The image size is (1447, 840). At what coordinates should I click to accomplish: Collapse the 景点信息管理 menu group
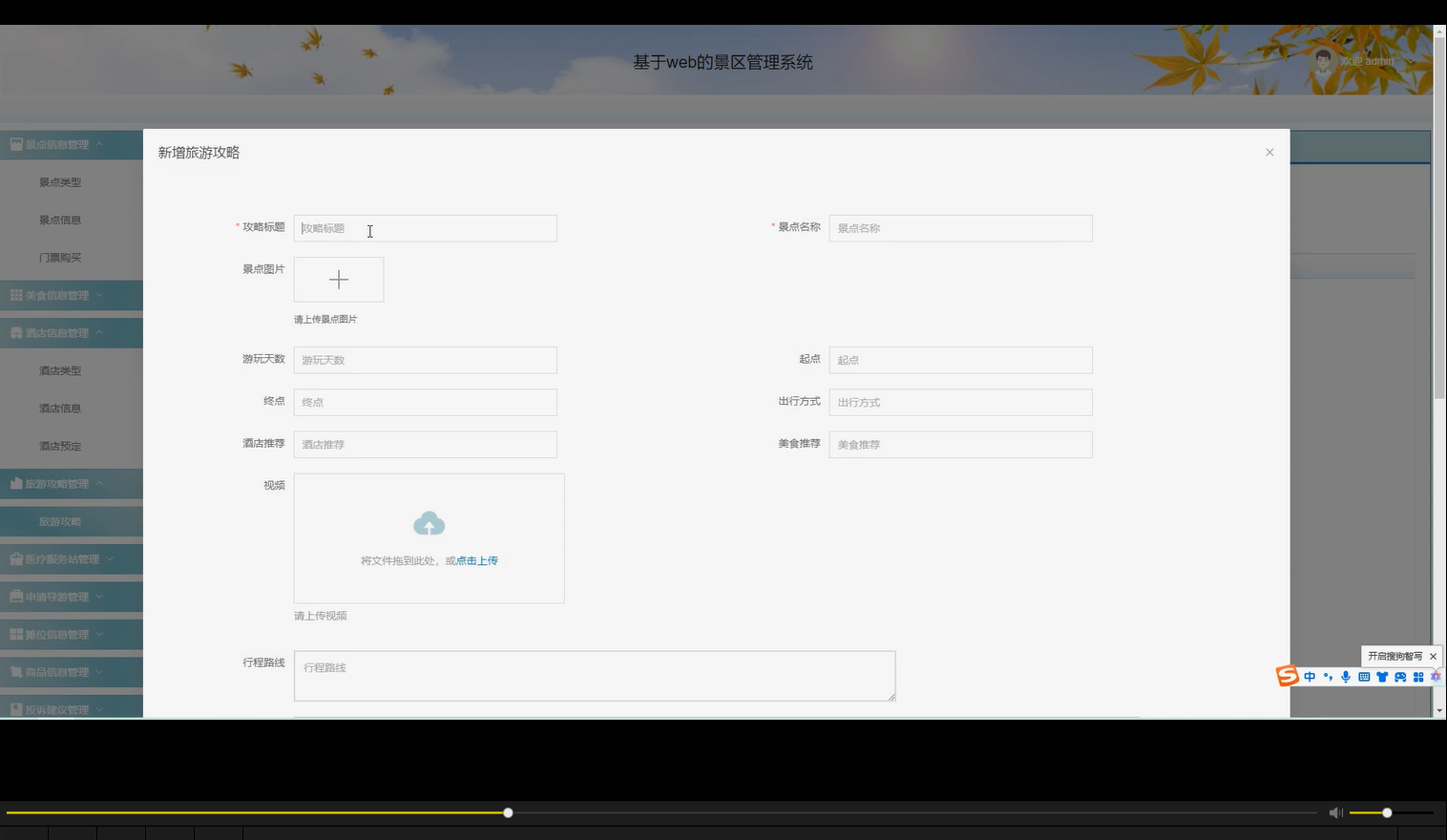click(101, 143)
